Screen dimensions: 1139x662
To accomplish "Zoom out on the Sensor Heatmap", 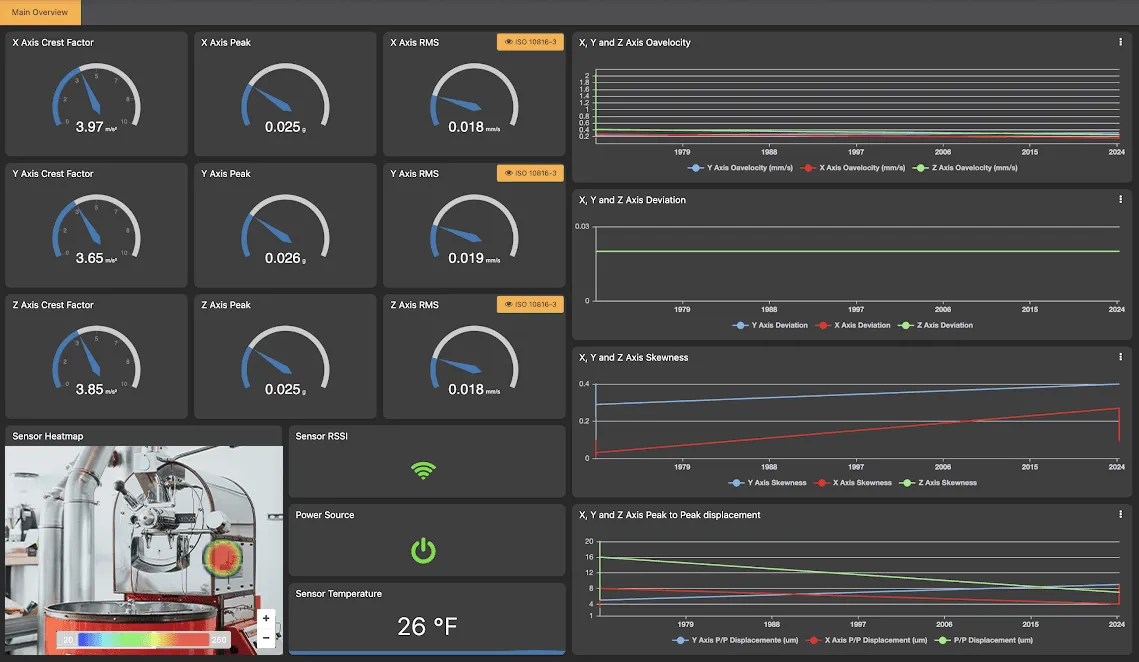I will 266,637.
